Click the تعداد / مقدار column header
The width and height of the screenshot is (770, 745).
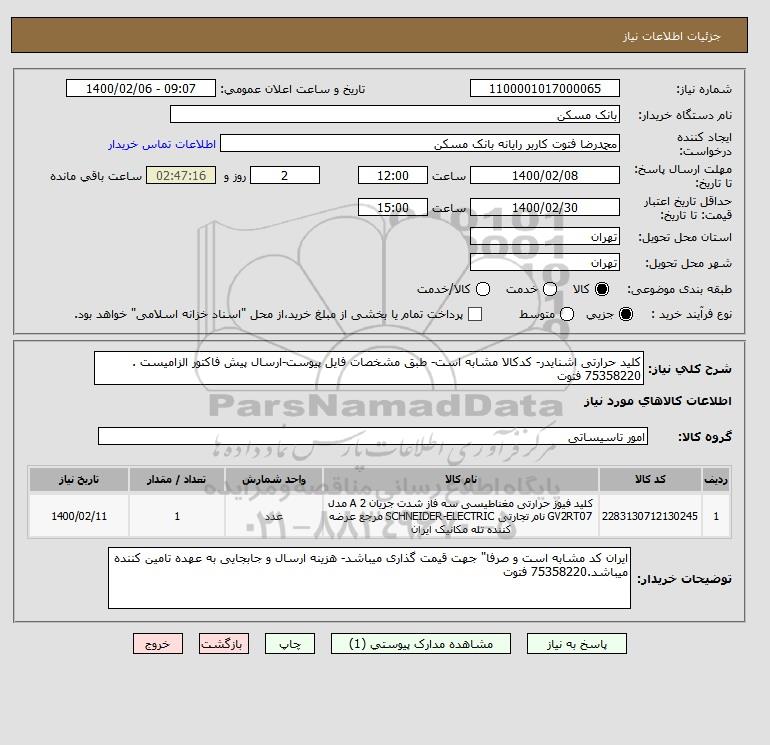[x=177, y=479]
